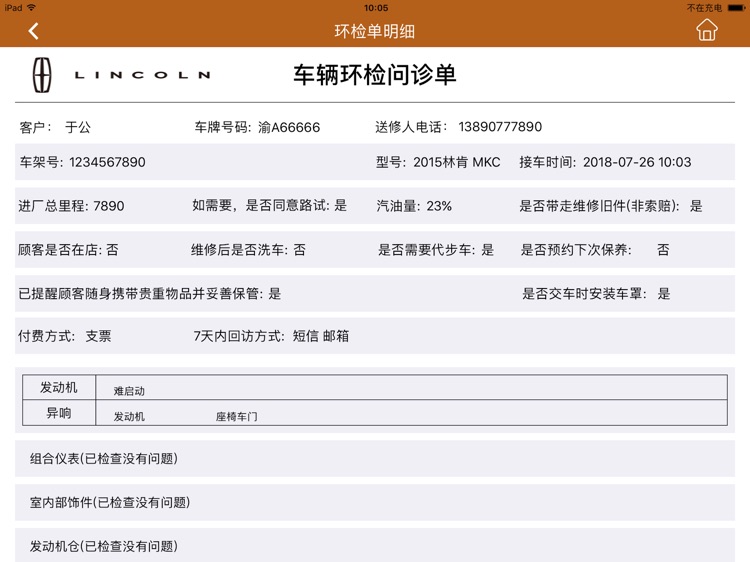Tap payment method 支票
This screenshot has width=750, height=562.
[99, 336]
